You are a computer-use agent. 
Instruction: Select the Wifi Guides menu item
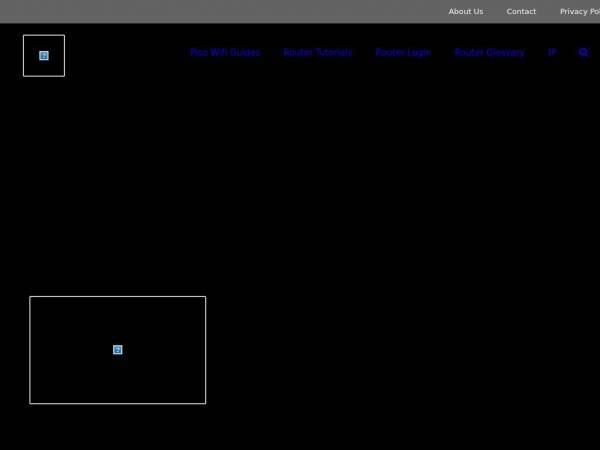pyautogui.click(x=225, y=52)
